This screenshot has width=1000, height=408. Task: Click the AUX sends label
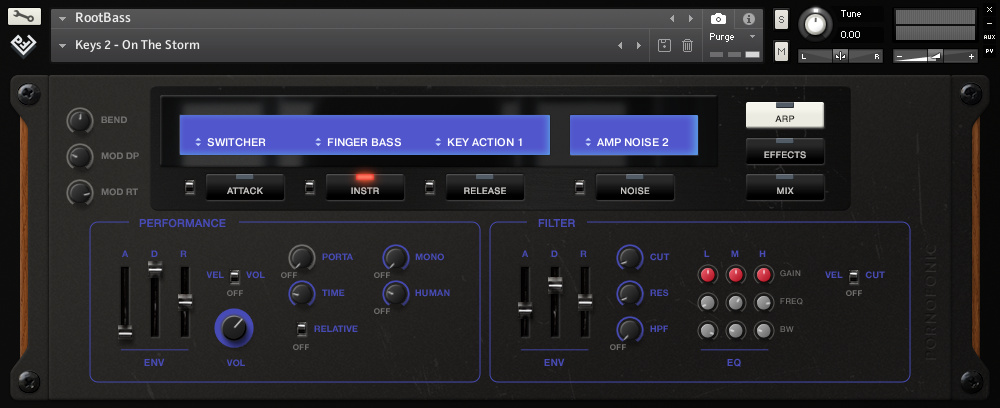click(x=989, y=37)
